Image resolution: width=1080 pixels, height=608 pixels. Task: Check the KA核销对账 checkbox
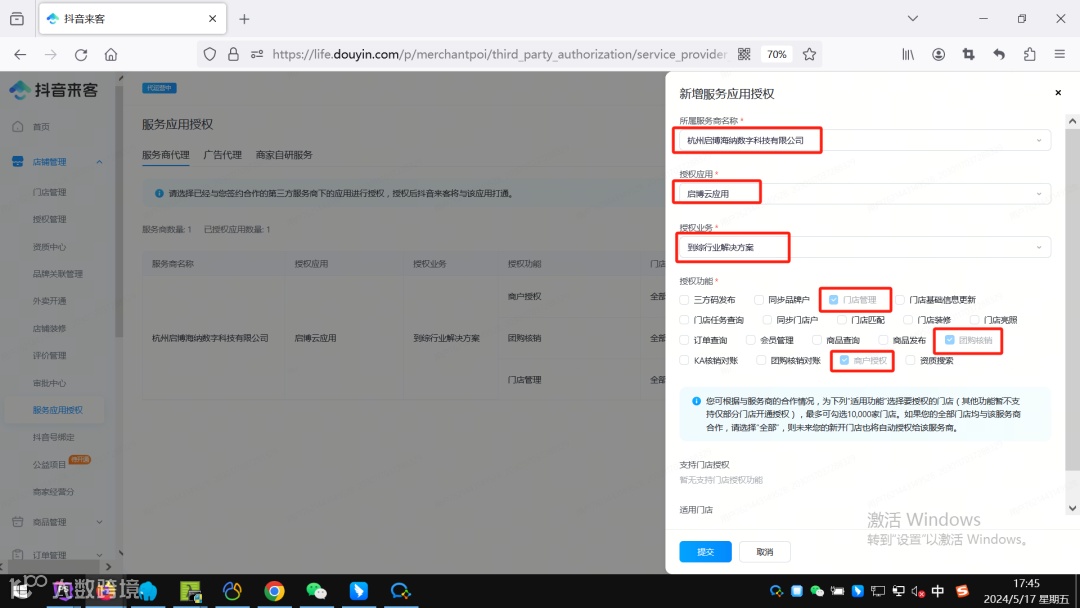click(684, 360)
